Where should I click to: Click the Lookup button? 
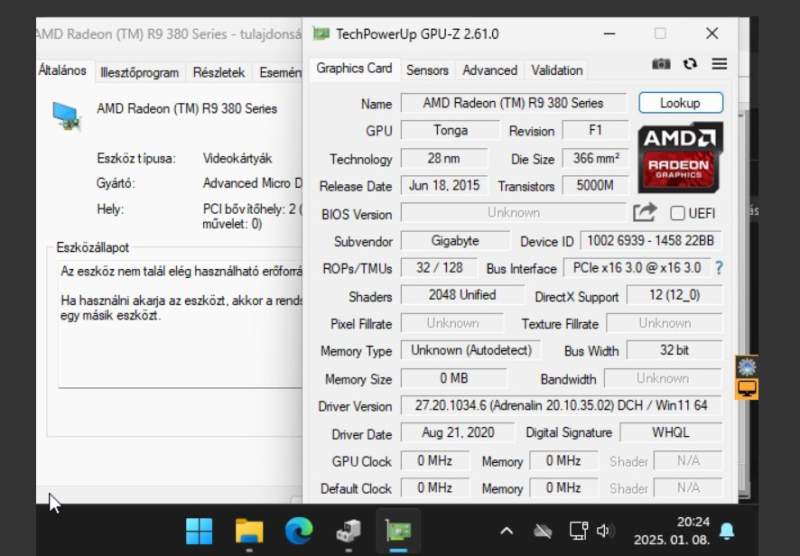click(681, 103)
